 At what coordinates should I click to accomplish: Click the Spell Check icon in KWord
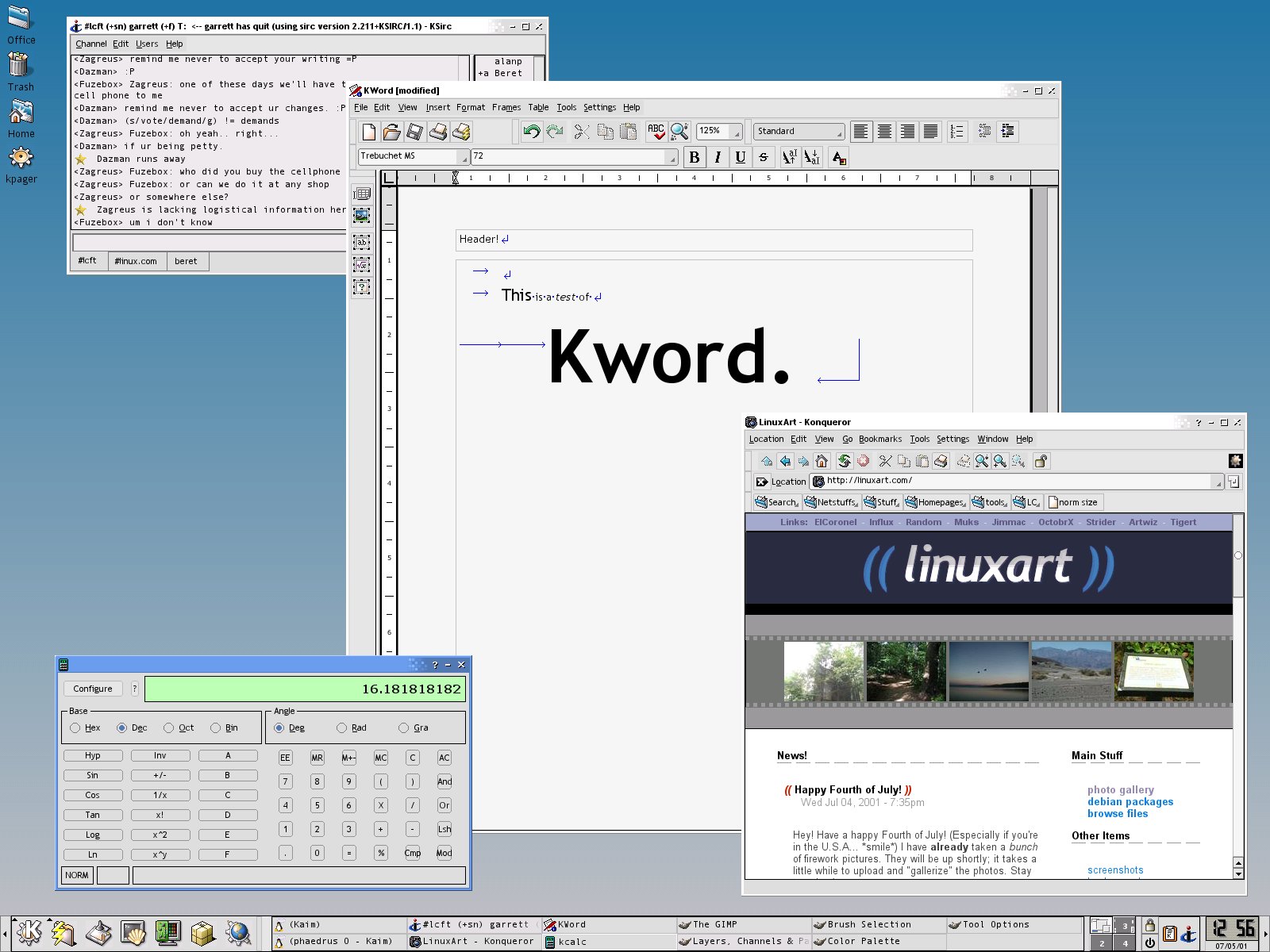tap(656, 132)
